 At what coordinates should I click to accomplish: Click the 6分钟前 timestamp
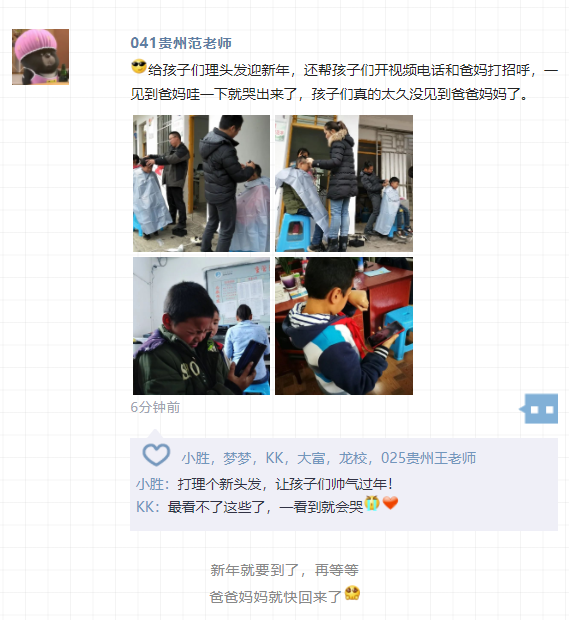[155, 407]
